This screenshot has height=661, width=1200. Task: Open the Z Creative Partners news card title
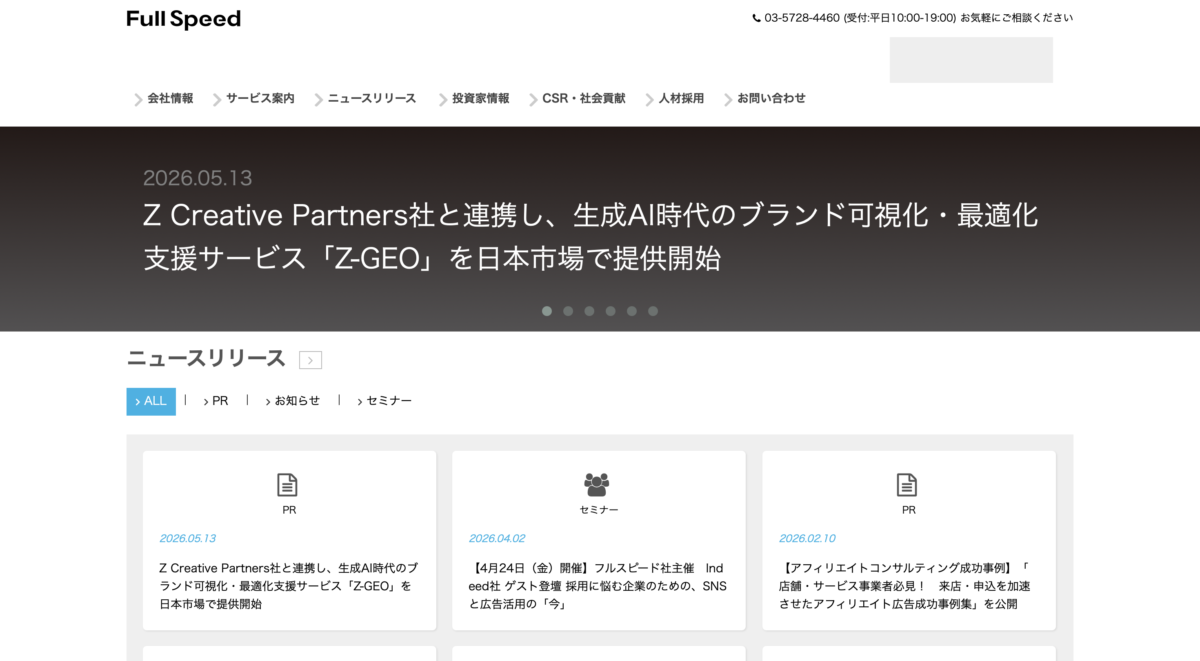click(289, 586)
